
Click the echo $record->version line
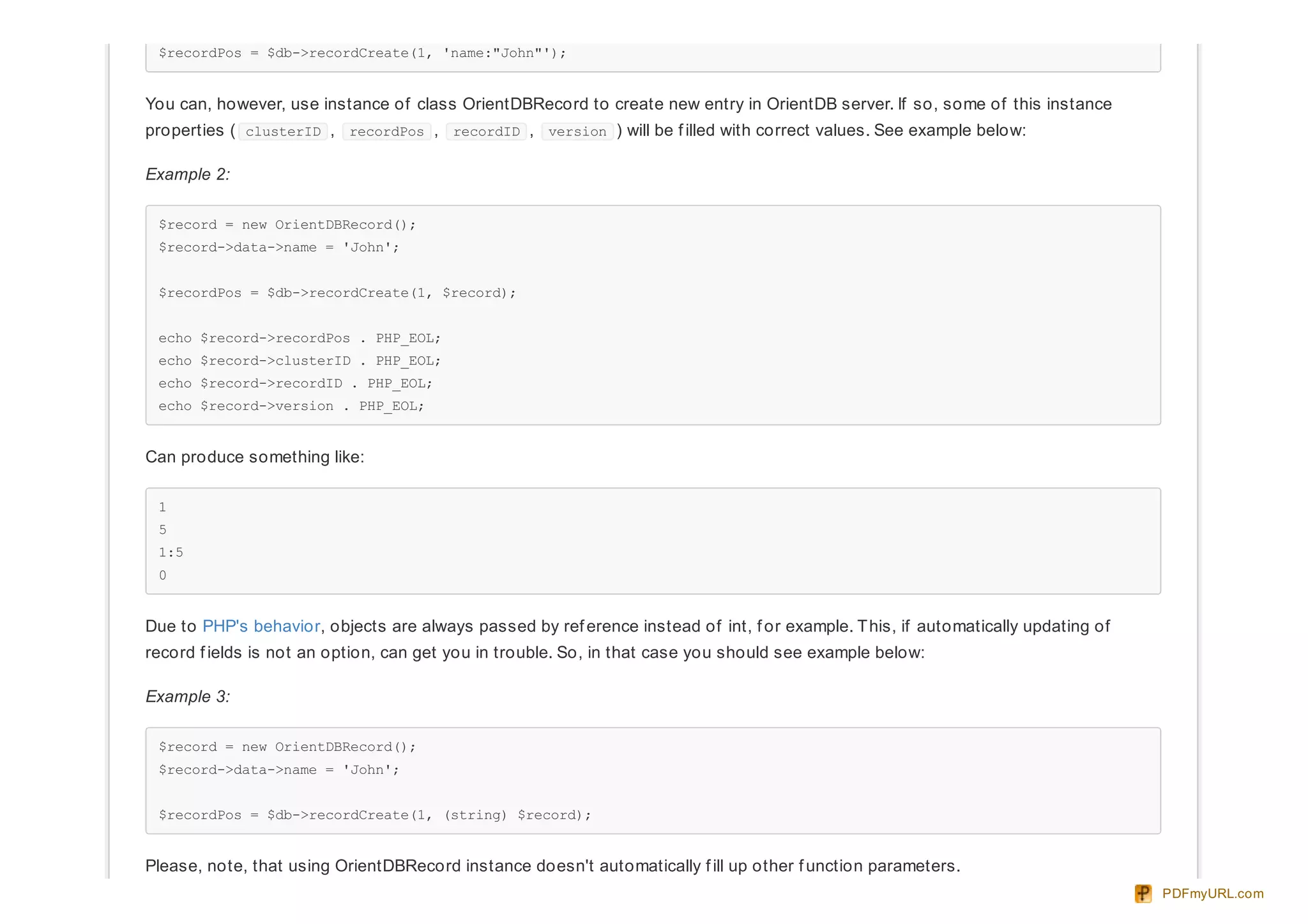coord(291,406)
